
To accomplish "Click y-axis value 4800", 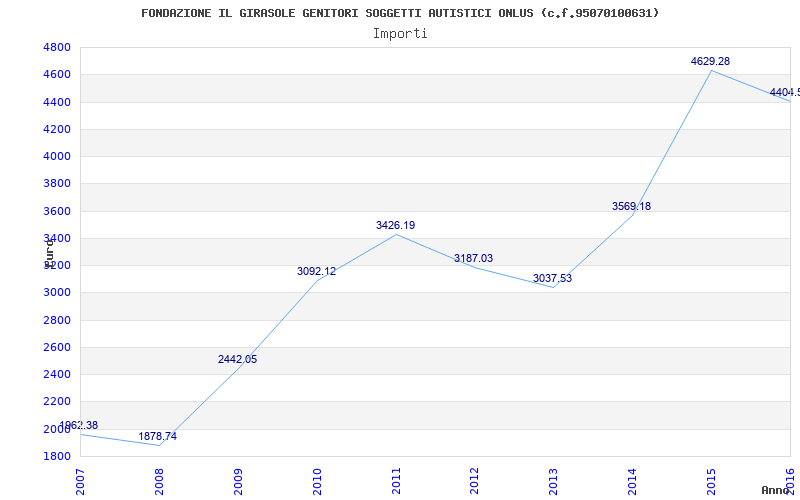I will tap(57, 47).
